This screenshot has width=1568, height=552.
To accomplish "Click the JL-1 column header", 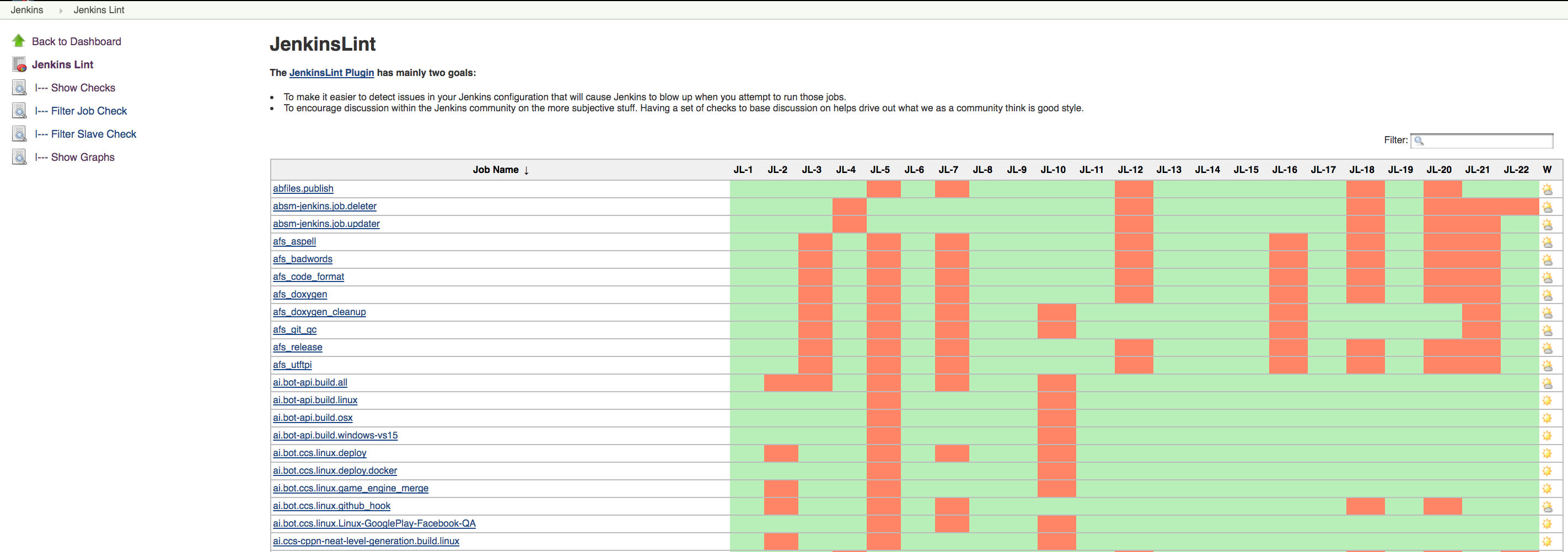I will point(743,170).
